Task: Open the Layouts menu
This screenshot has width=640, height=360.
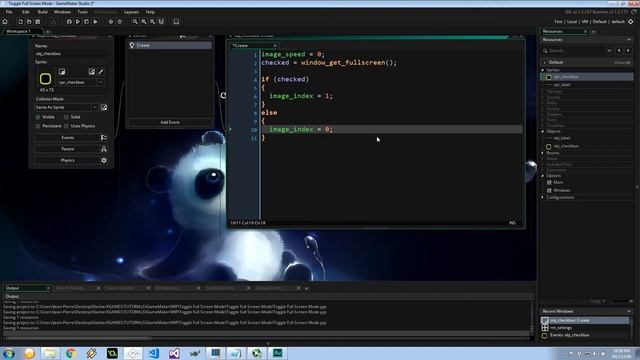Action: (131, 12)
